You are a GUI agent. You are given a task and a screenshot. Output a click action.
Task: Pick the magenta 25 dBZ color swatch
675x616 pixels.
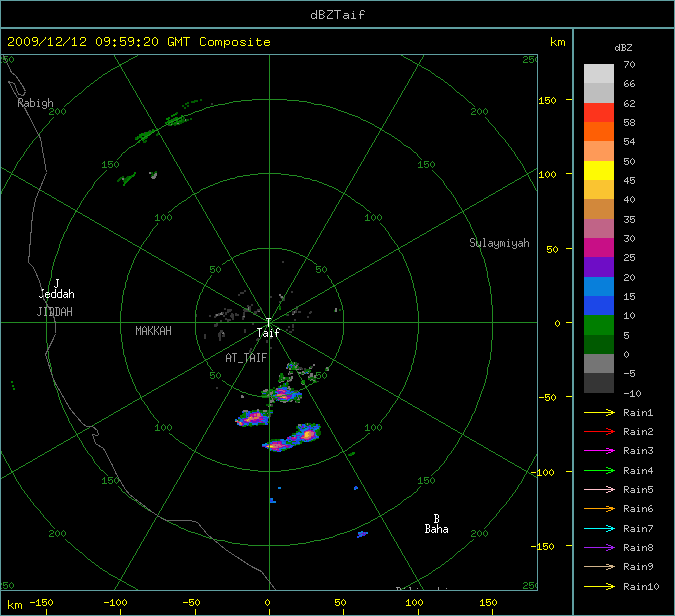point(599,248)
